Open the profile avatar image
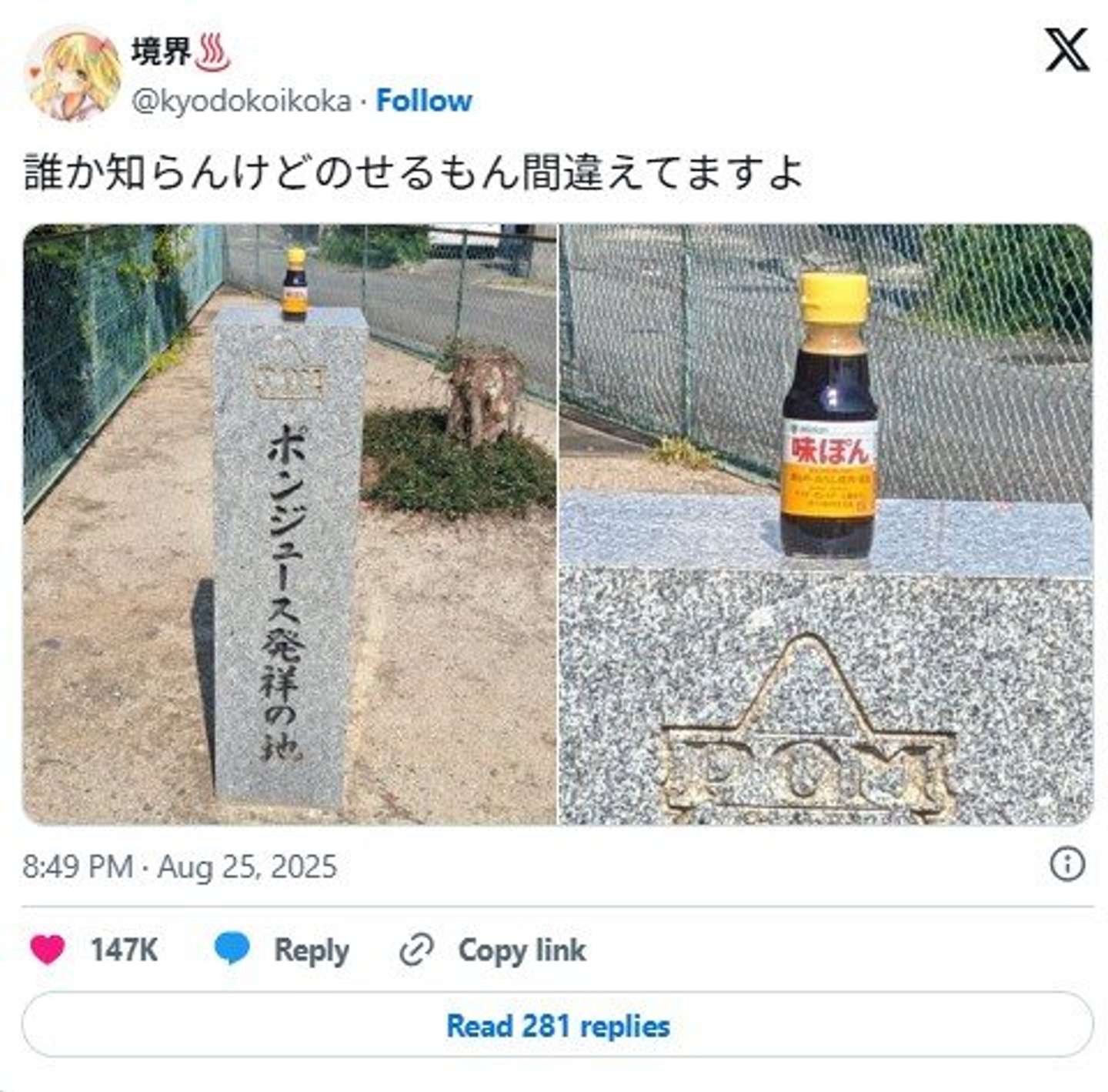Screen dimensions: 1108x1092 [x=73, y=75]
